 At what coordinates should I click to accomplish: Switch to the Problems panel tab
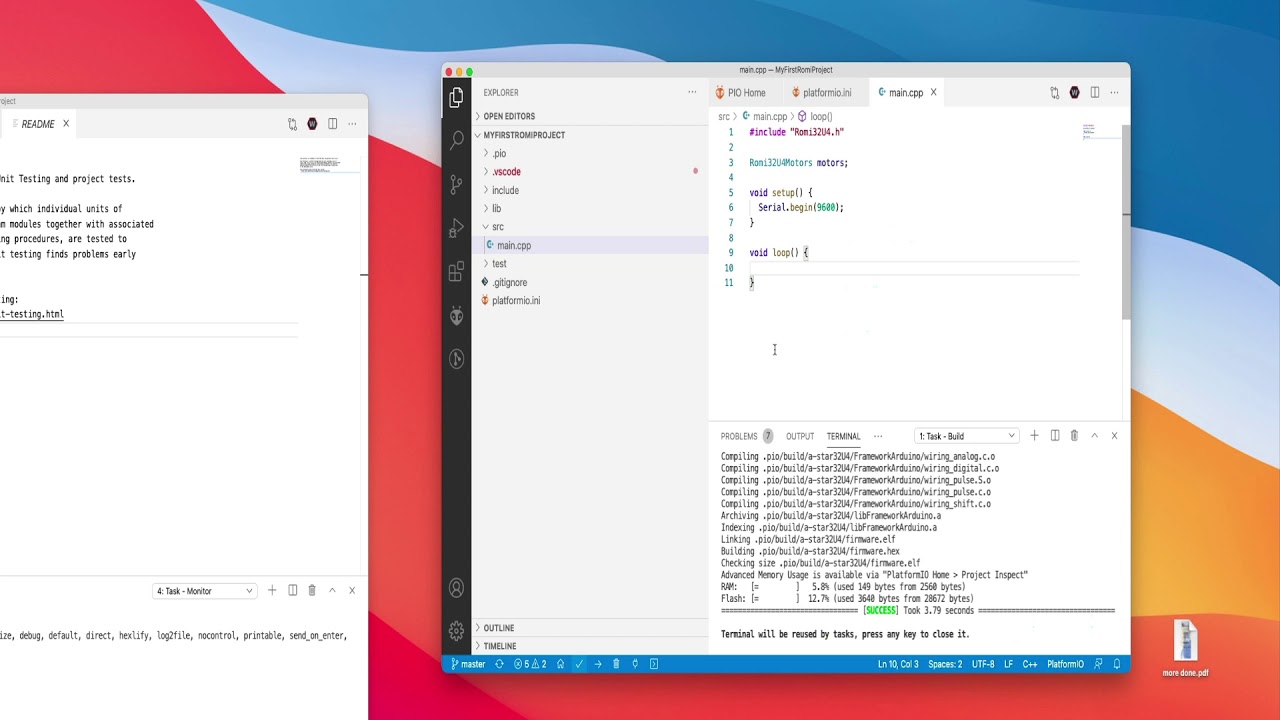point(746,436)
